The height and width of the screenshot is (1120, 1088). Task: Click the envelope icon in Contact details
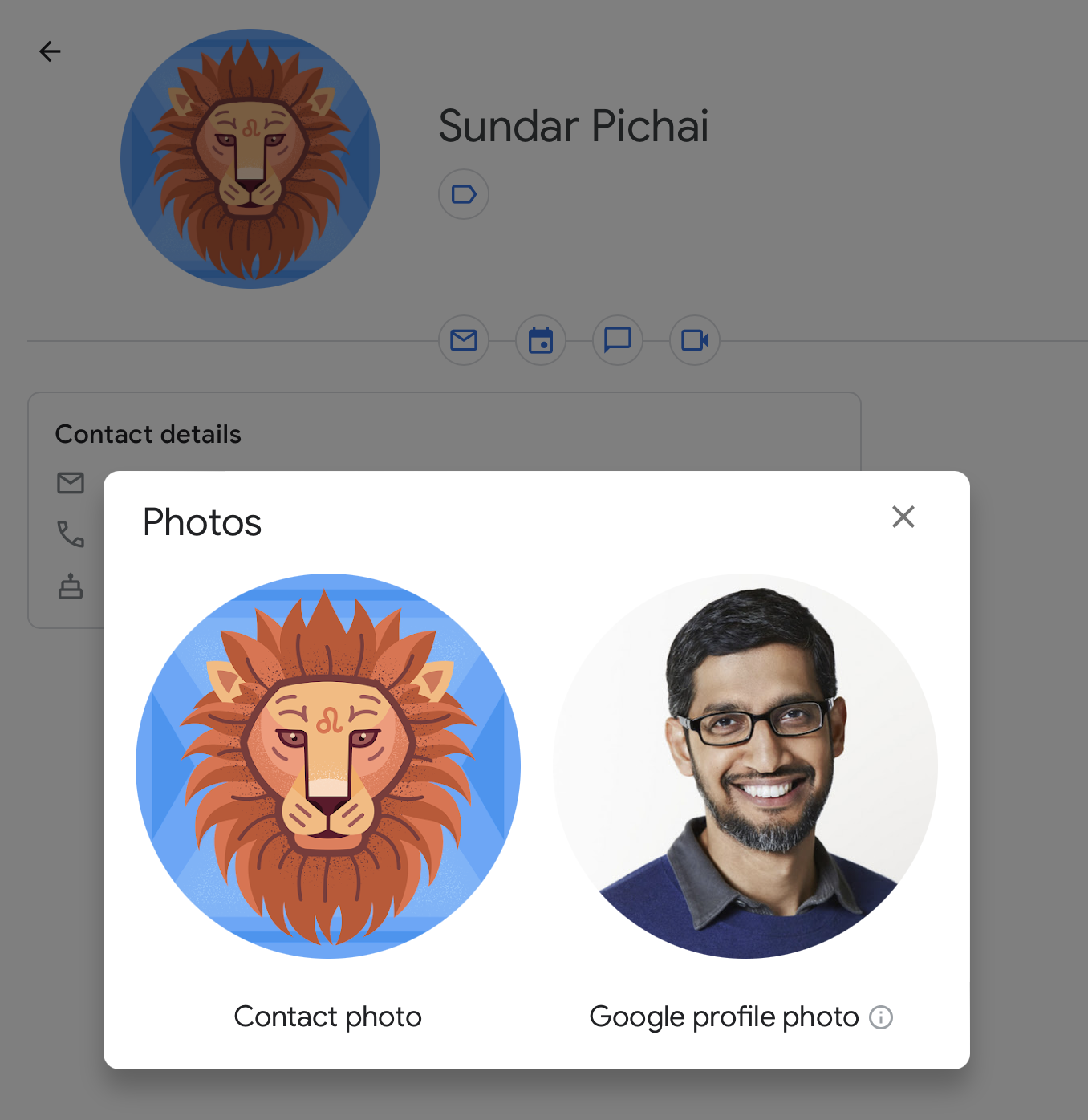pyautogui.click(x=71, y=483)
